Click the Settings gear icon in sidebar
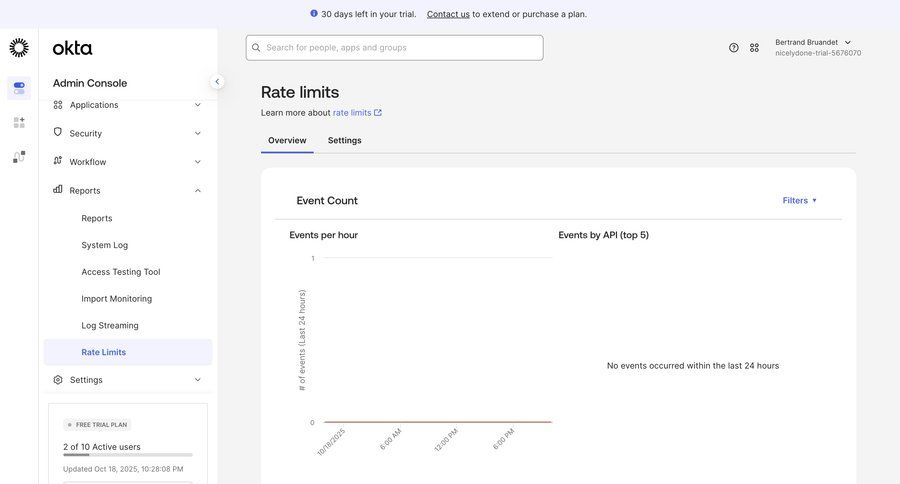This screenshot has width=900, height=484. (x=58, y=380)
